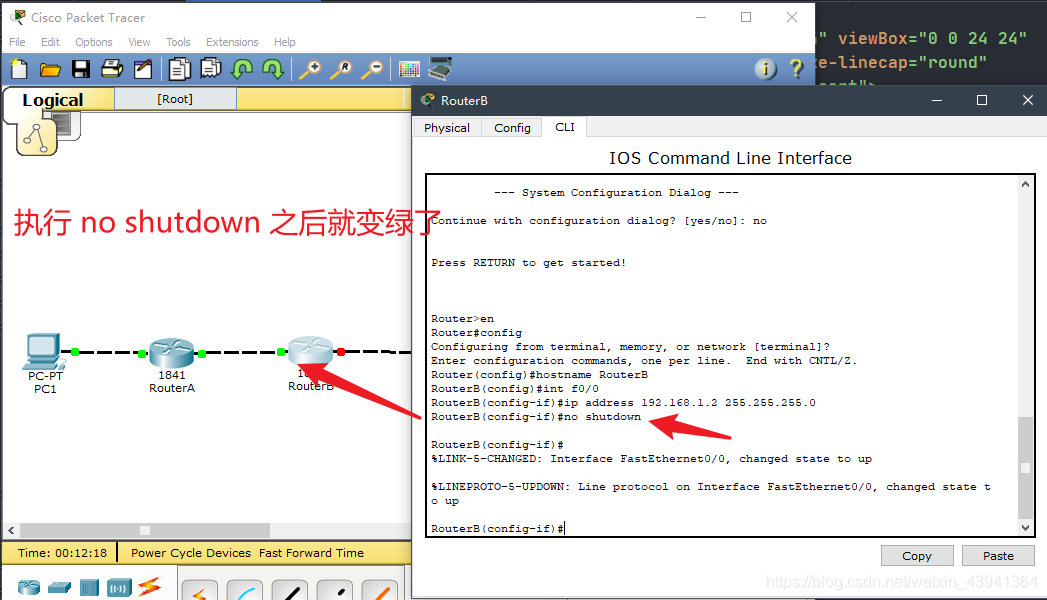The width and height of the screenshot is (1047, 600).
Task: Open the drawing palette icon
Action: click(409, 69)
